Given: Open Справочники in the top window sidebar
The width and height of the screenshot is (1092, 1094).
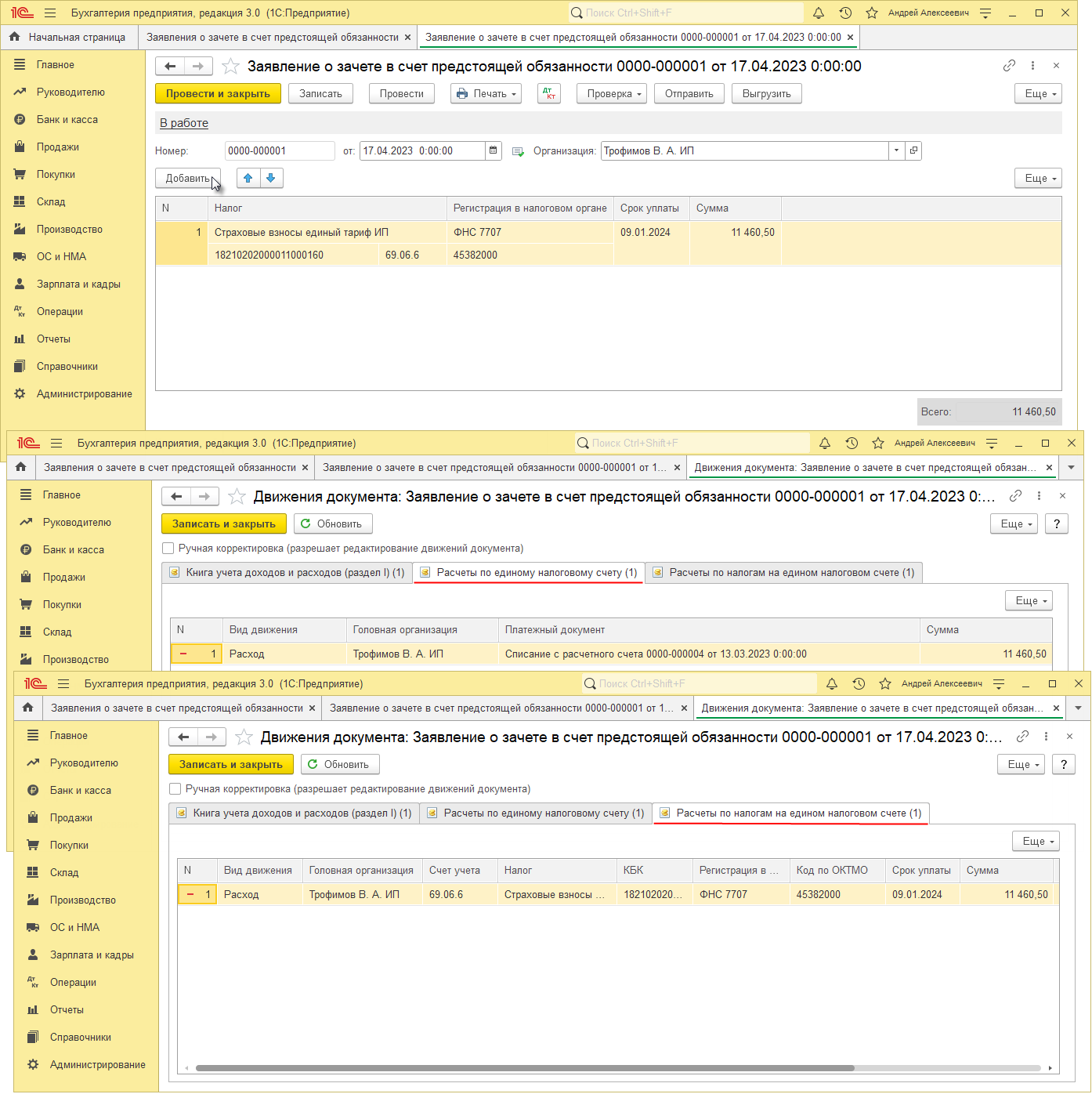Looking at the screenshot, I should tap(67, 367).
